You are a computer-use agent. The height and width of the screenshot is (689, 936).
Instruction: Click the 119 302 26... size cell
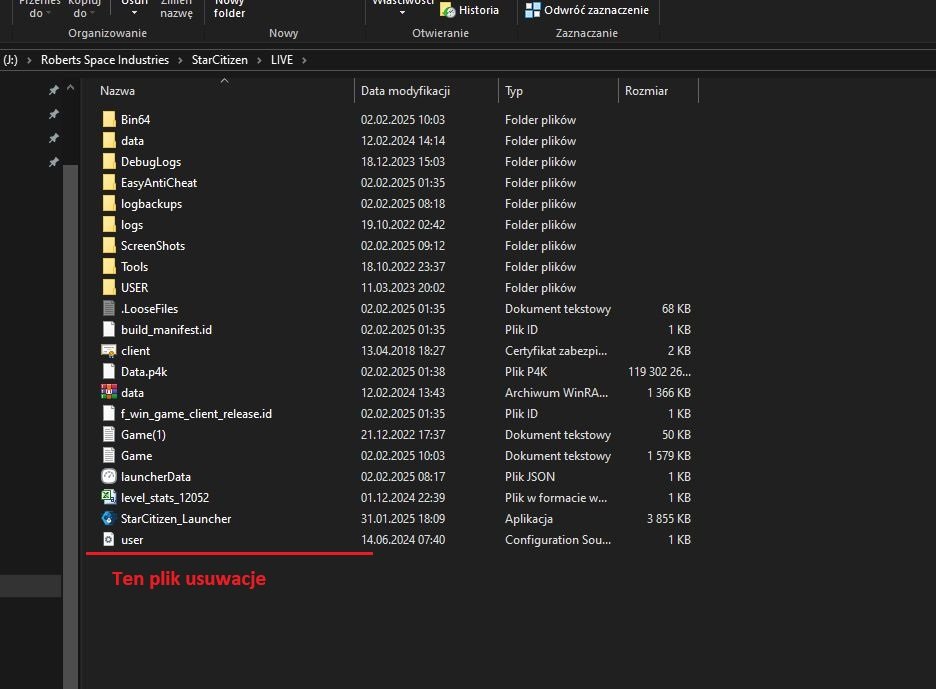pyautogui.click(x=659, y=371)
